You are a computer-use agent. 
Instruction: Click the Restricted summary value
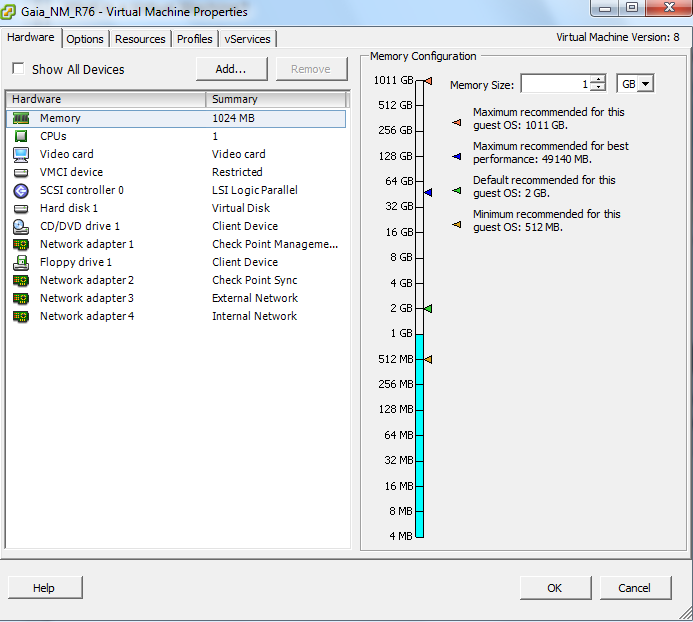(x=237, y=172)
